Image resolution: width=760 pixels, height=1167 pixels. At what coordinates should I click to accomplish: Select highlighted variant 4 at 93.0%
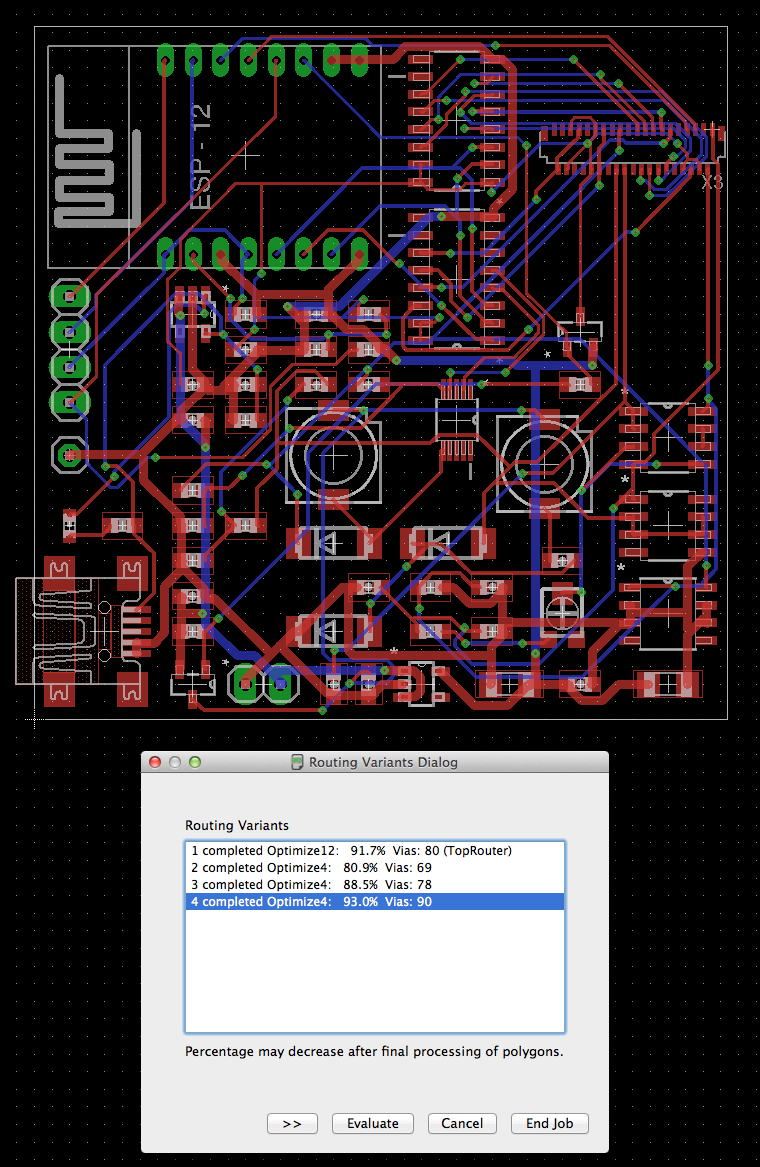[311, 902]
